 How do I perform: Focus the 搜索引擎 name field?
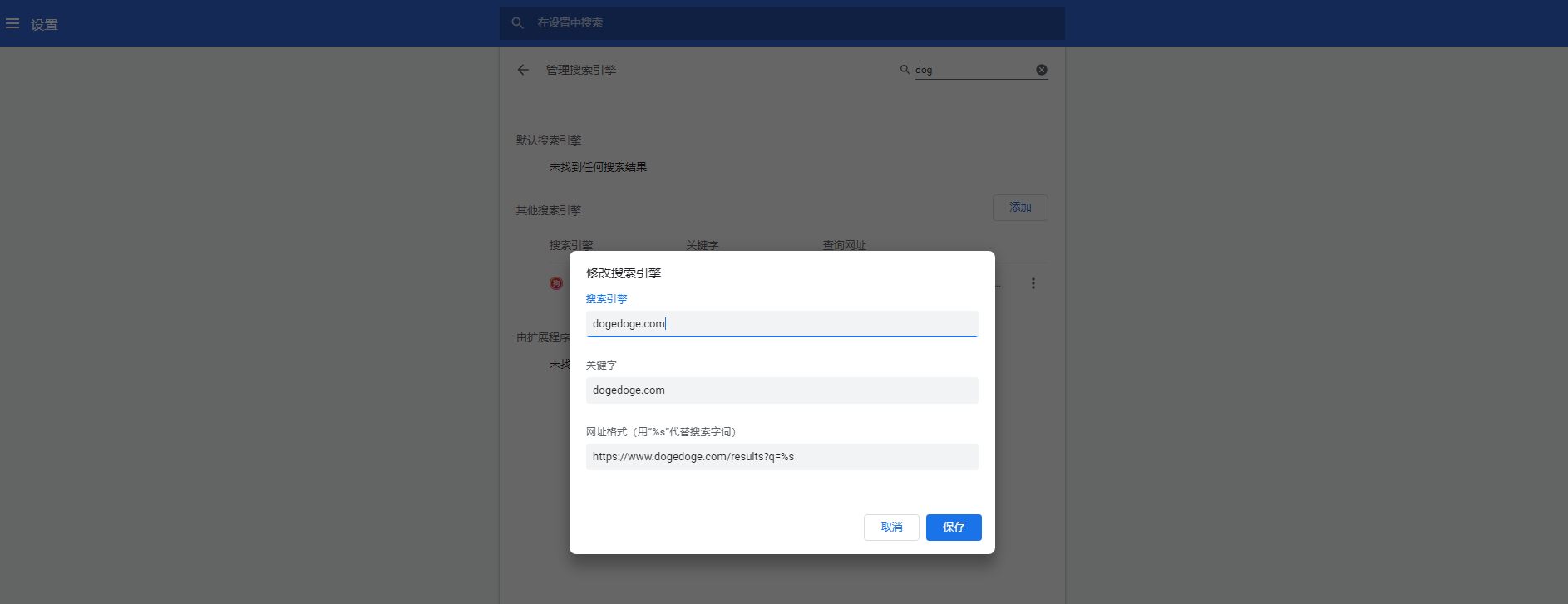pos(782,324)
